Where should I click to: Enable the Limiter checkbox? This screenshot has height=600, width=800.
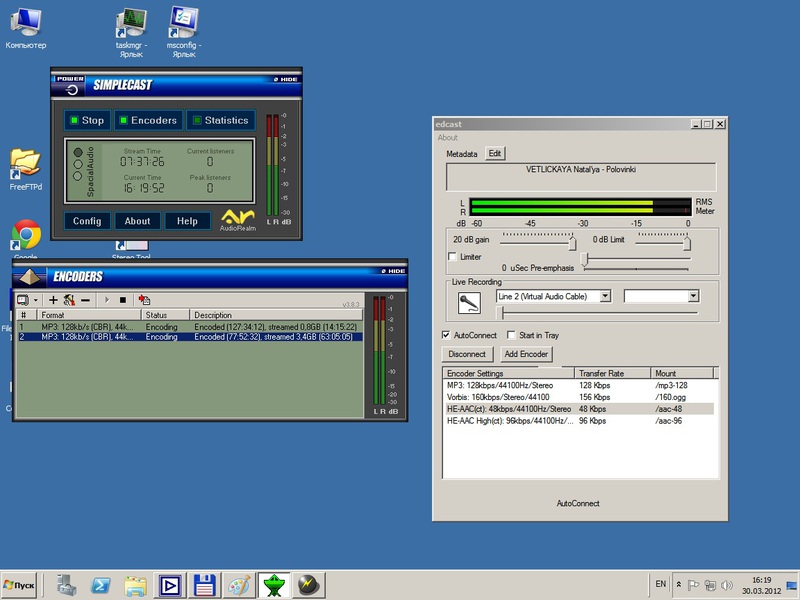452,257
